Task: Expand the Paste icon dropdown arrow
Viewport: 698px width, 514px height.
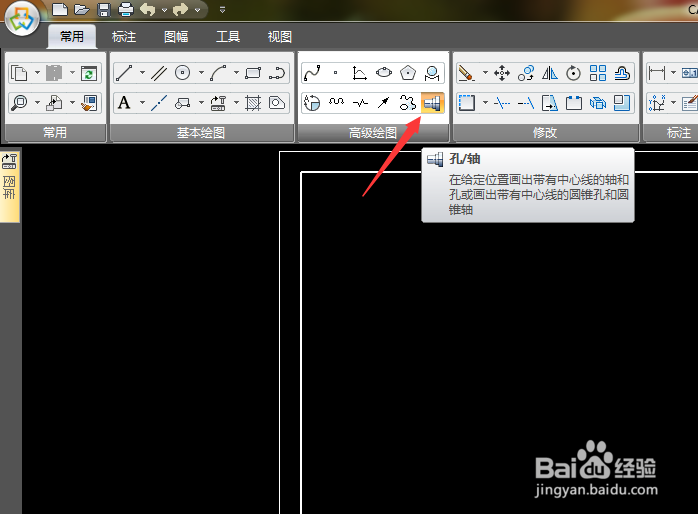Action: [x=72, y=73]
